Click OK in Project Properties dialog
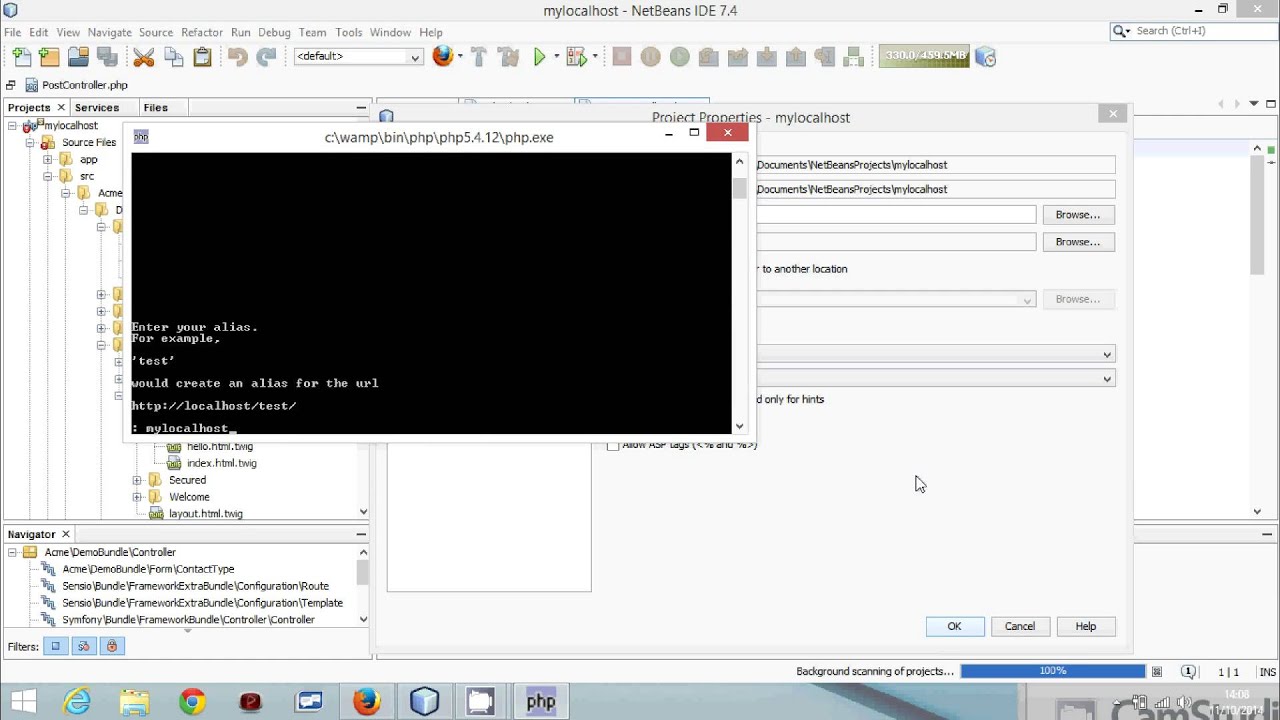 click(954, 626)
